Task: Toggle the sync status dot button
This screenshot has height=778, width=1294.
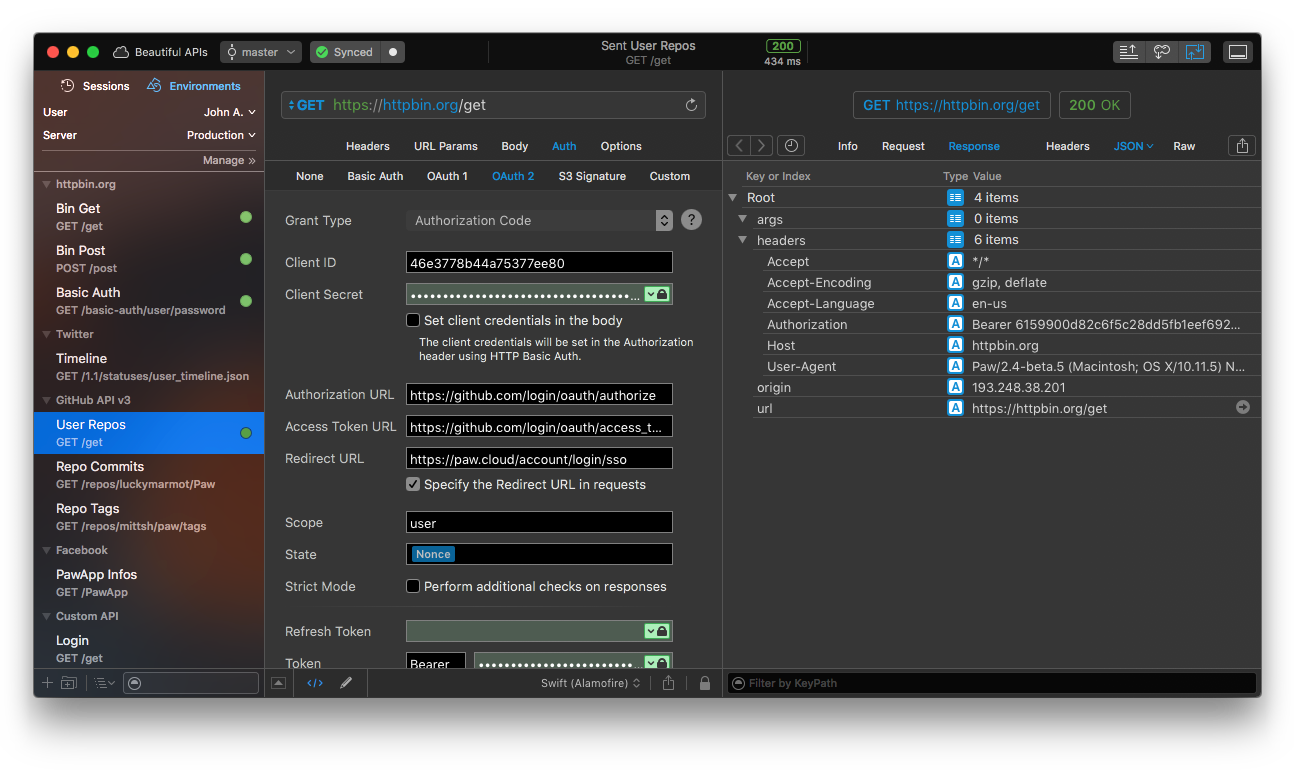Action: click(393, 52)
